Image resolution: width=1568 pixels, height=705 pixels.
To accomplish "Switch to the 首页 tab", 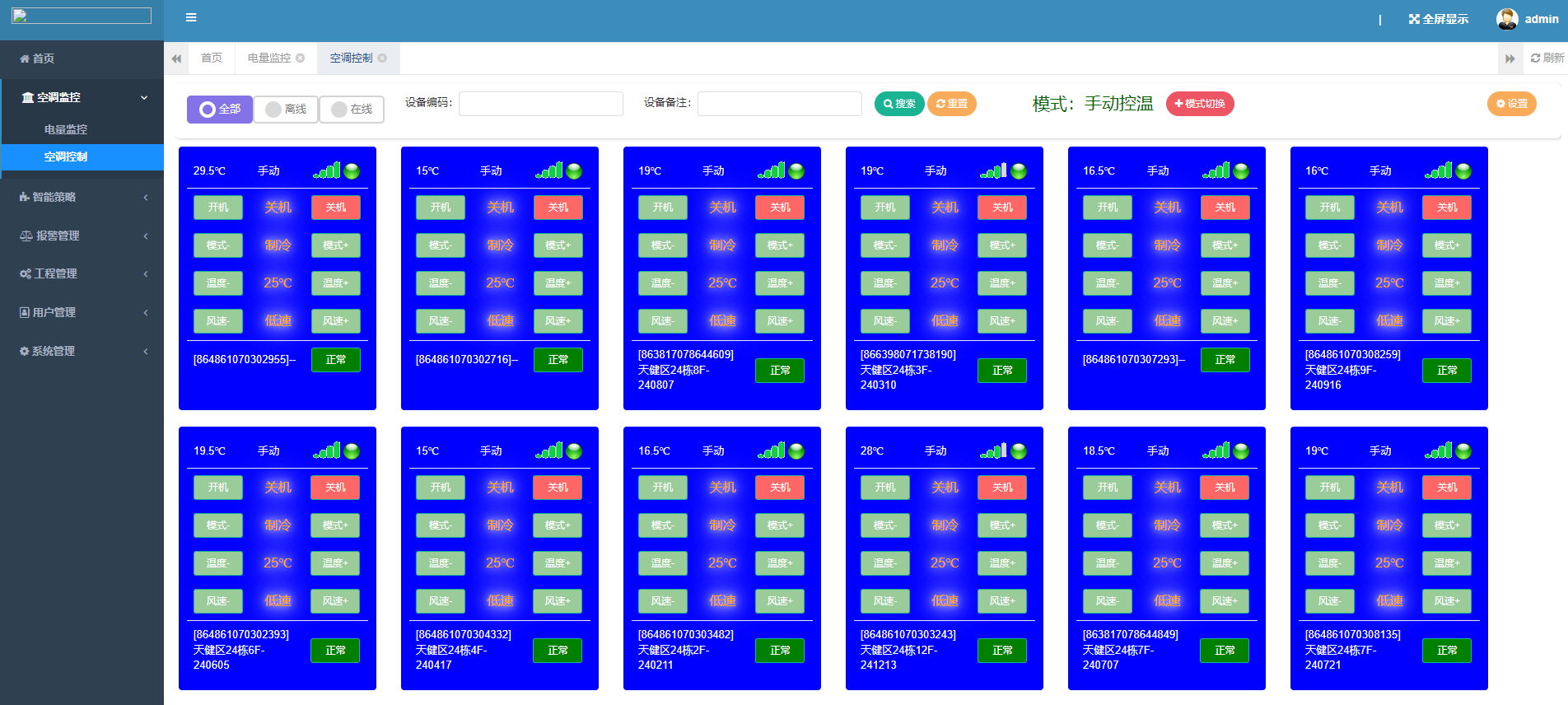I will (212, 58).
